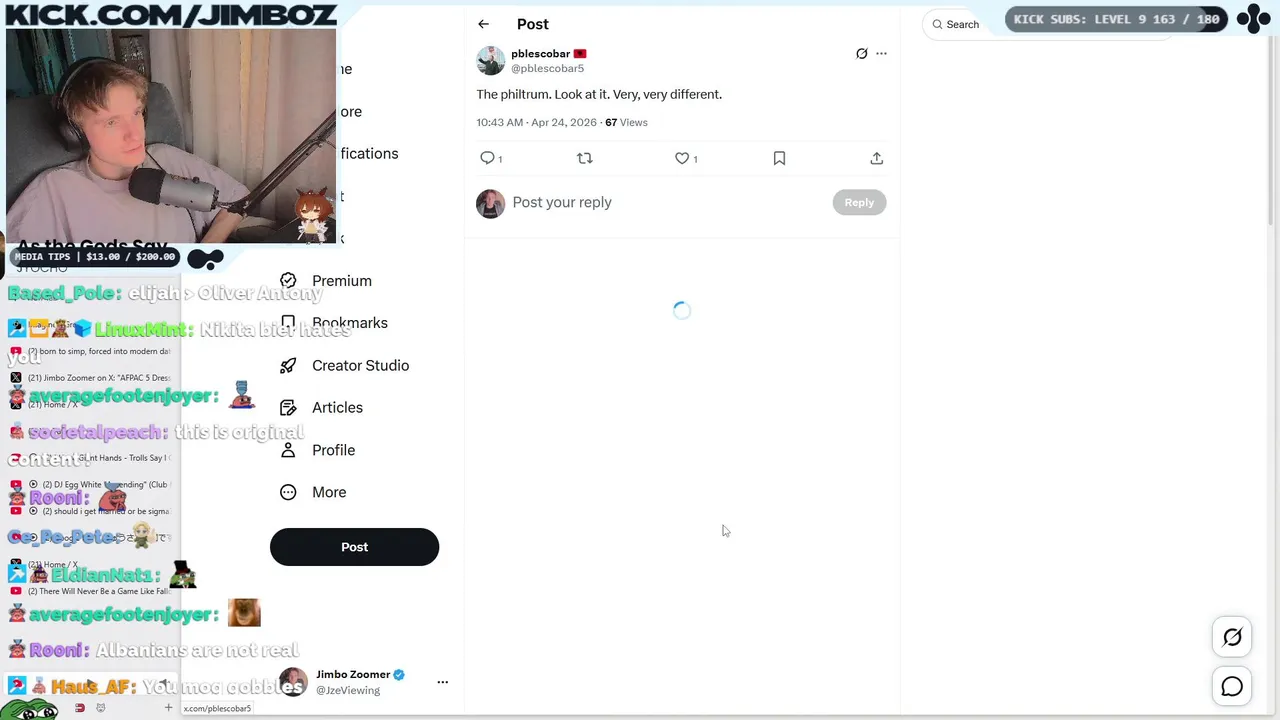This screenshot has width=1280, height=720.
Task: Repost the pblescobar tweet
Action: [x=585, y=158]
